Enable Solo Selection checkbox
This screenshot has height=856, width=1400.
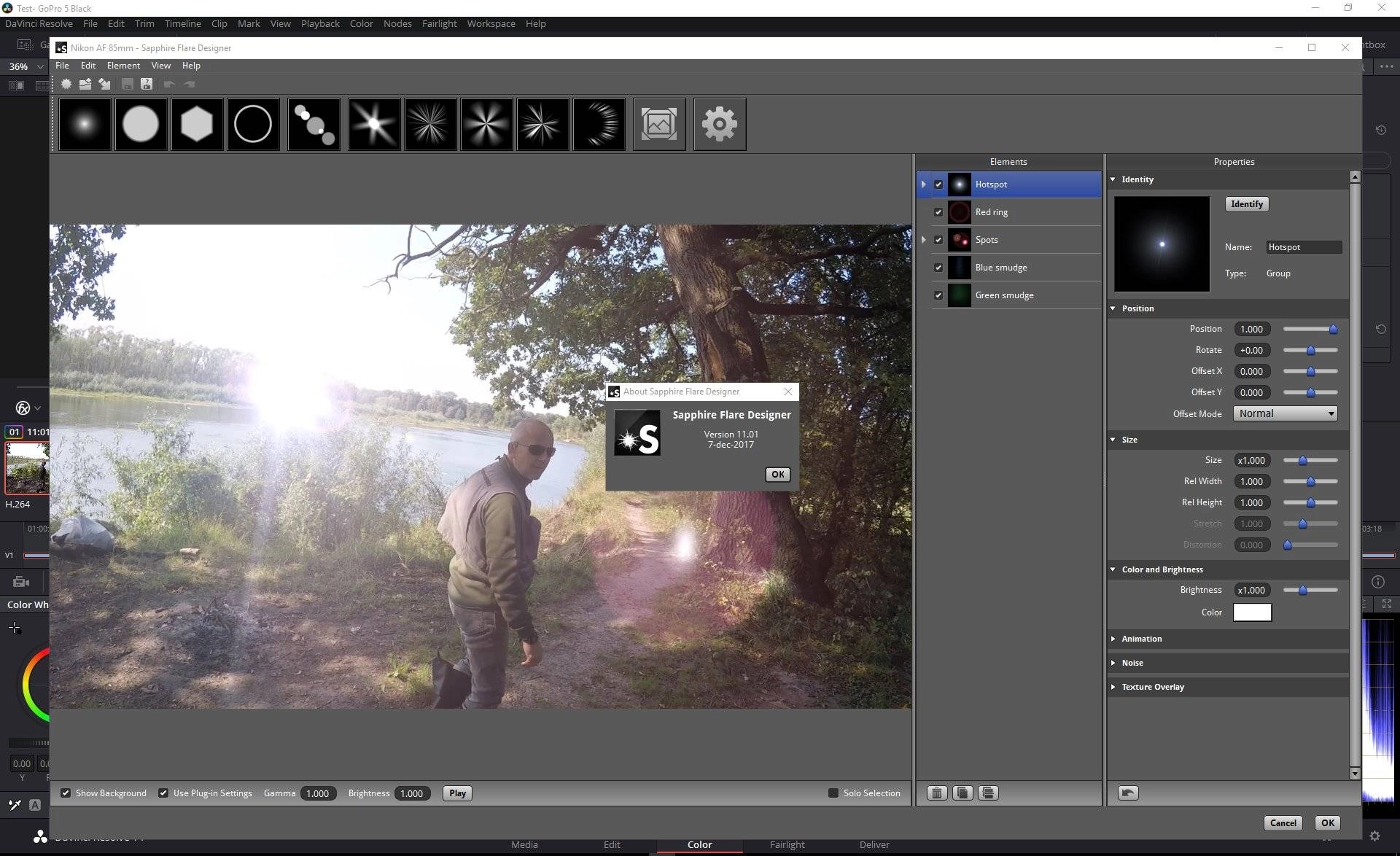833,793
